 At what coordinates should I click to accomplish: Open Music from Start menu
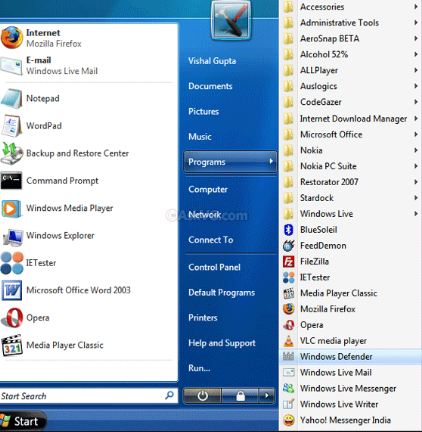(200, 137)
